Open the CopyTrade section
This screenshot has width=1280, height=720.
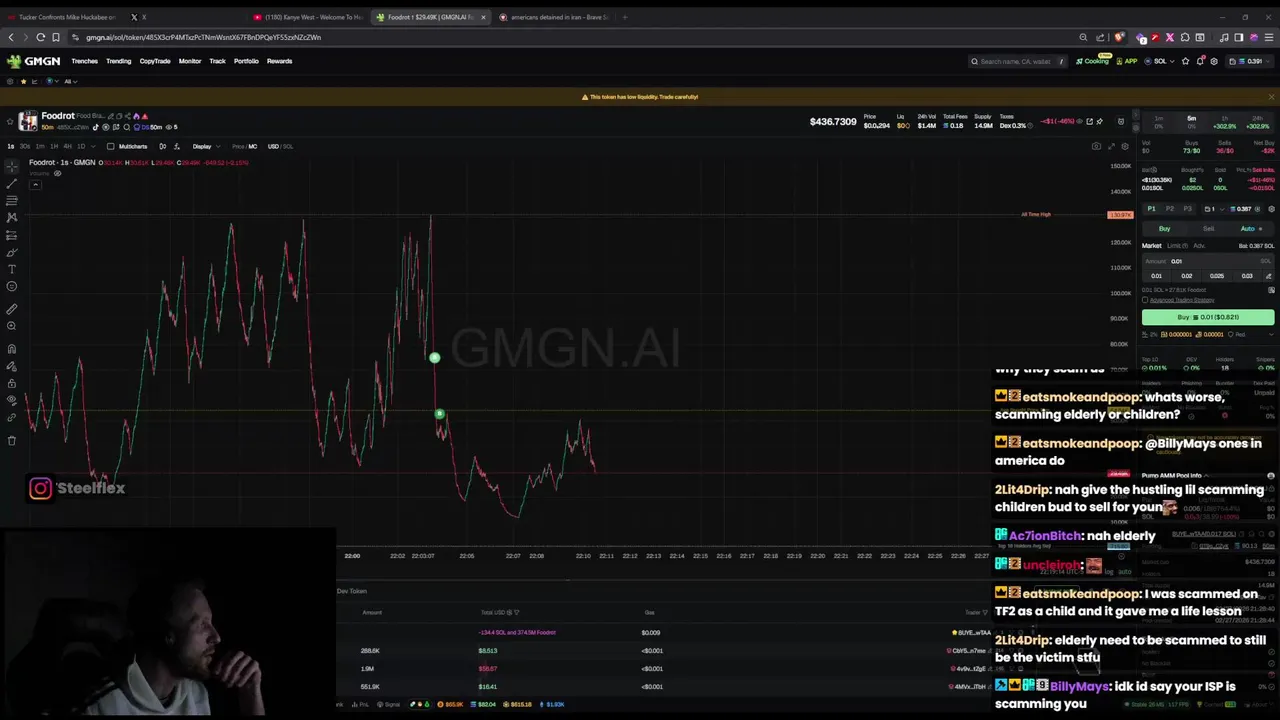[155, 61]
